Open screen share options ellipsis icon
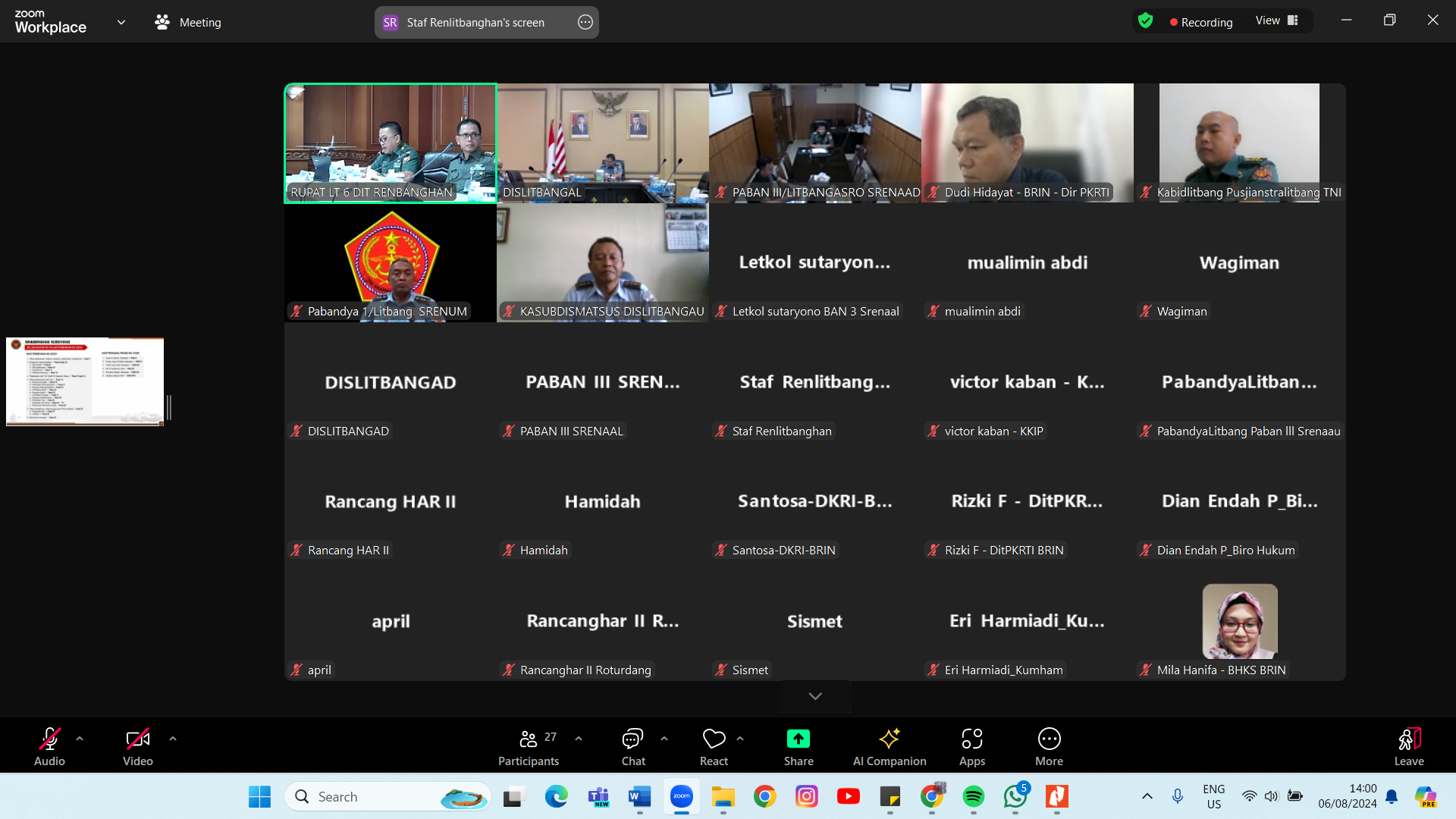Image resolution: width=1456 pixels, height=819 pixels. (585, 23)
